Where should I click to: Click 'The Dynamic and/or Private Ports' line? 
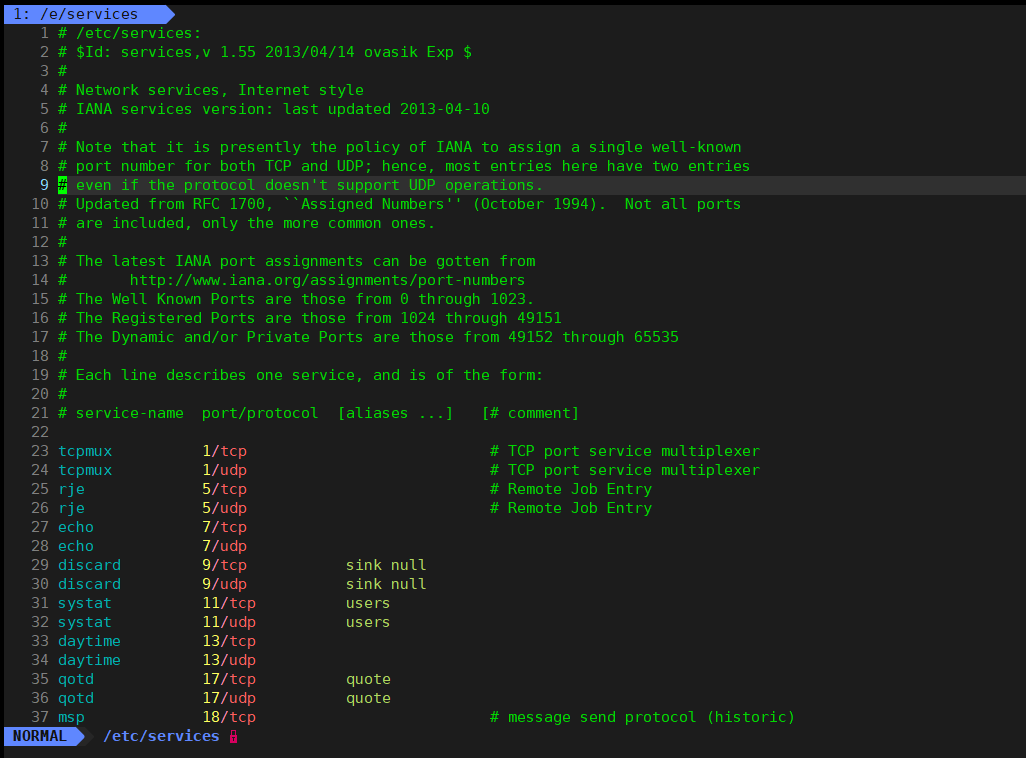click(x=368, y=337)
